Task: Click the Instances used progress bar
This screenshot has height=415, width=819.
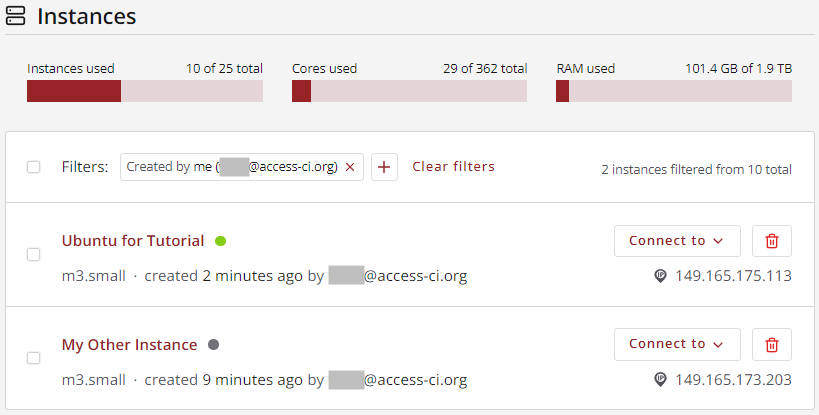Action: pyautogui.click(x=145, y=91)
